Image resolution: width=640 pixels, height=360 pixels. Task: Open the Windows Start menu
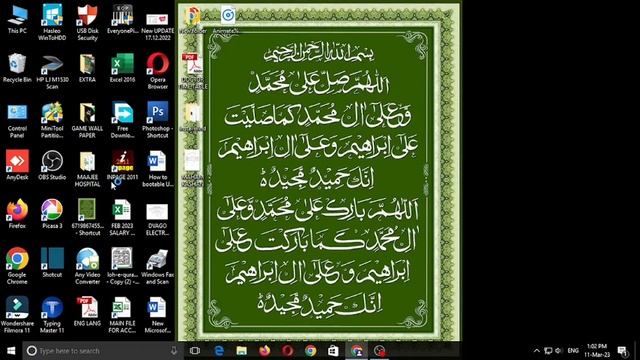pos(11,351)
